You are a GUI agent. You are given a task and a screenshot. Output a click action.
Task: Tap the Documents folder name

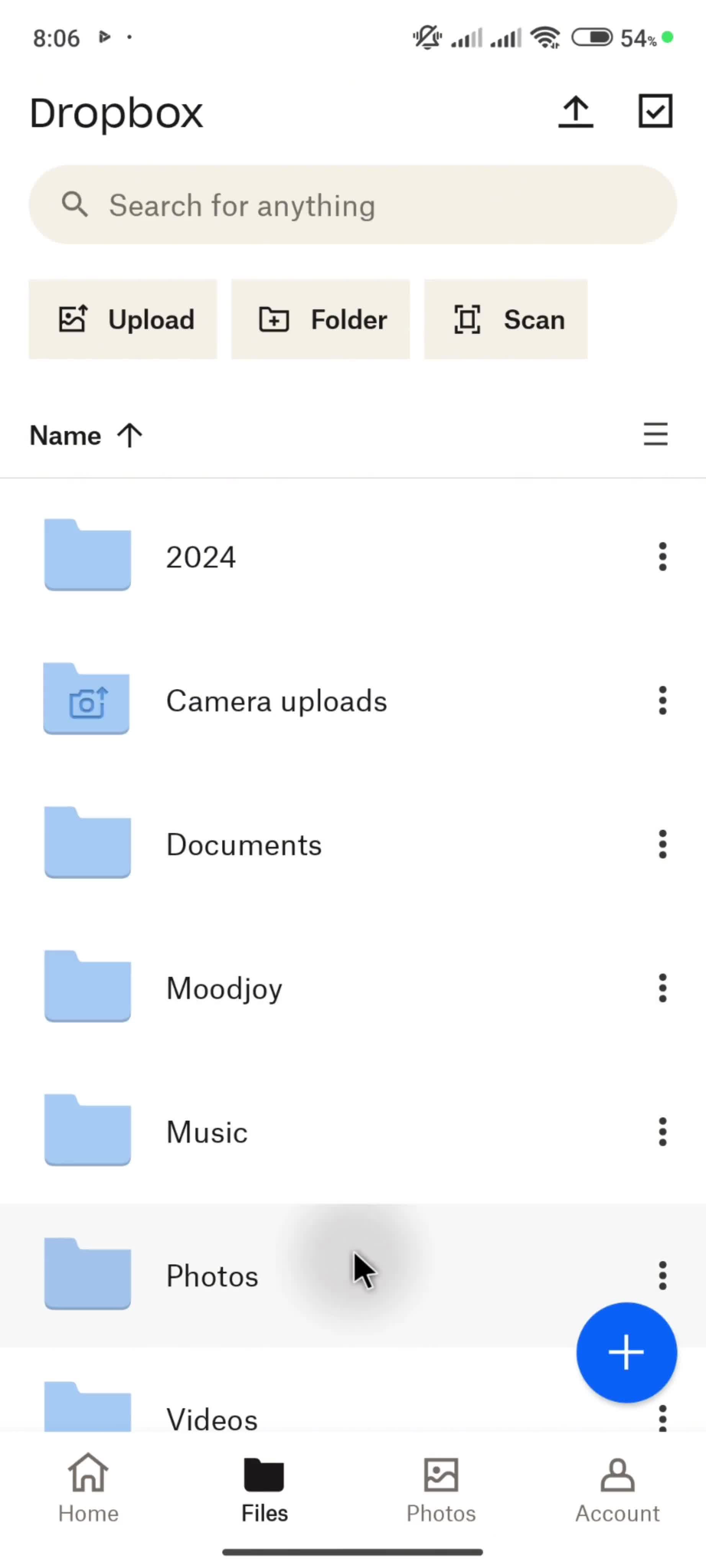click(x=244, y=845)
